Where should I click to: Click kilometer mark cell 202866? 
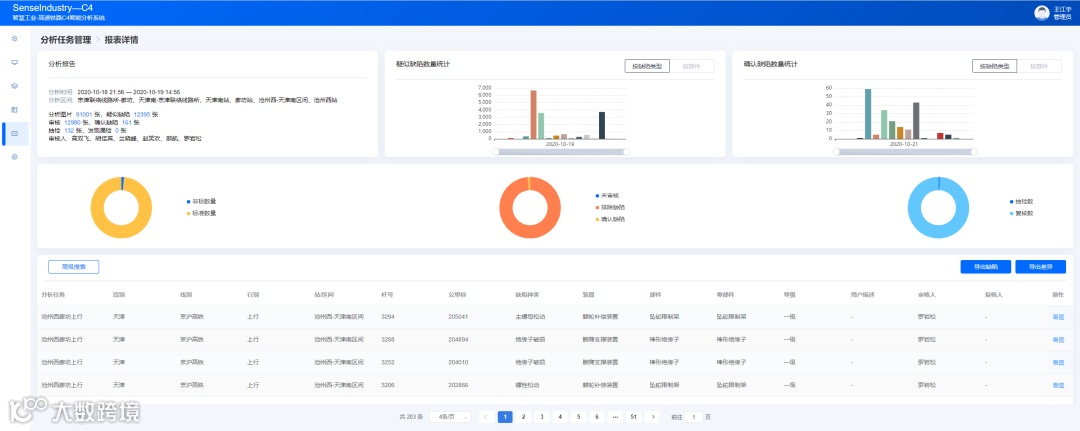tap(458, 385)
